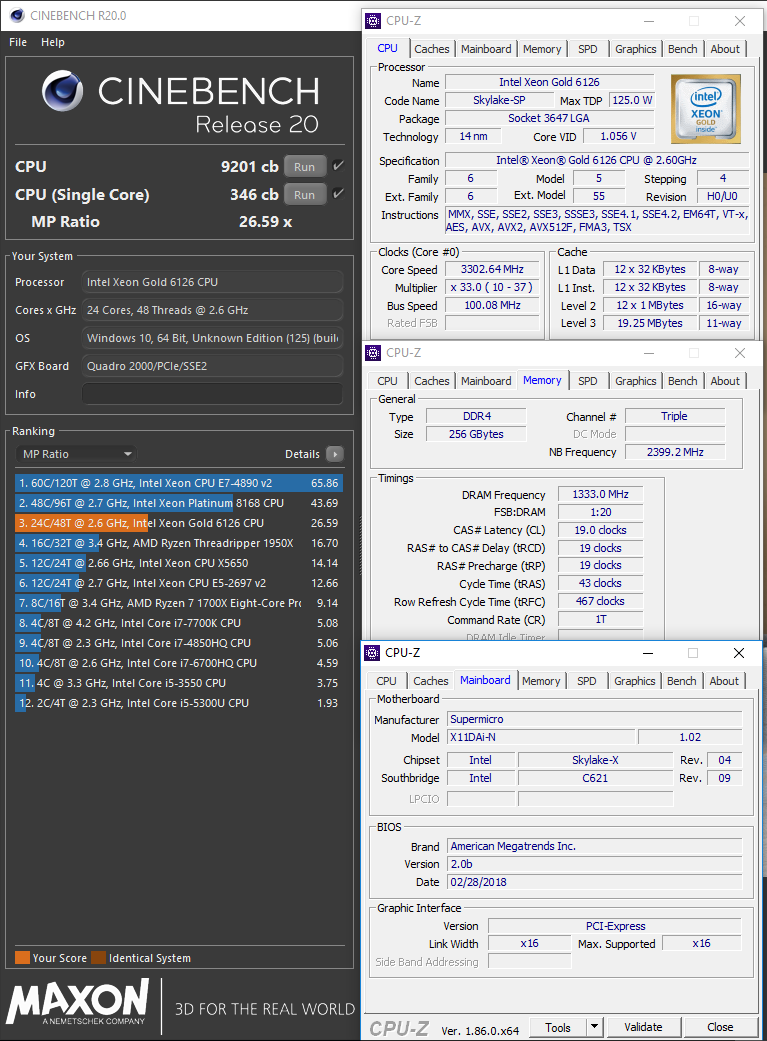Select ranking row Intel Core i7-6700HQ

pyautogui.click(x=179, y=663)
